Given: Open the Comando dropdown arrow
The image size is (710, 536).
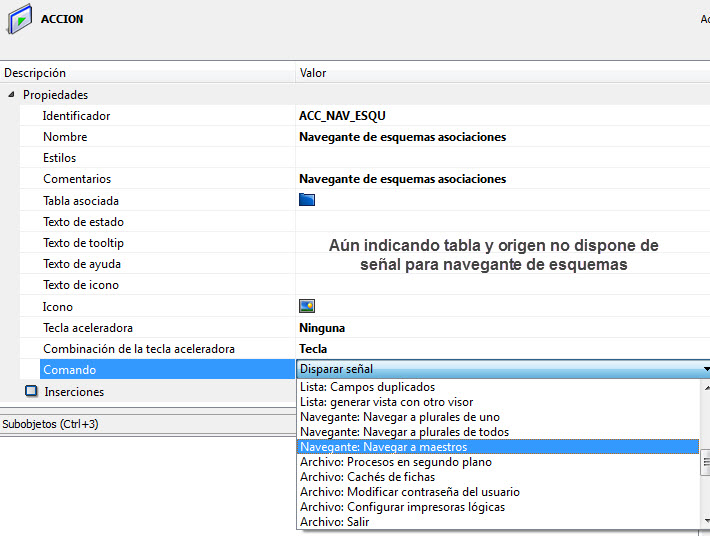Looking at the screenshot, I should tap(705, 370).
